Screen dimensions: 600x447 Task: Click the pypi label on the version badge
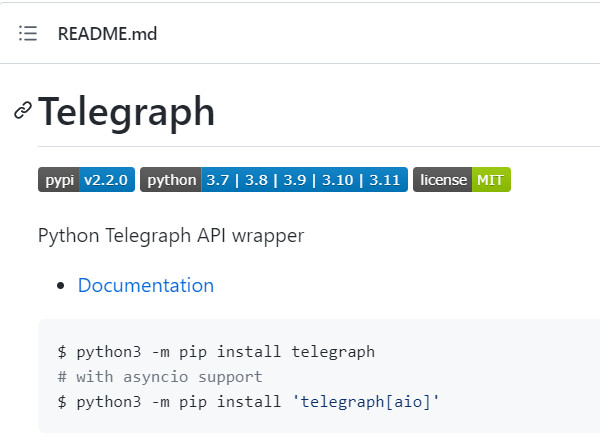pos(58,180)
